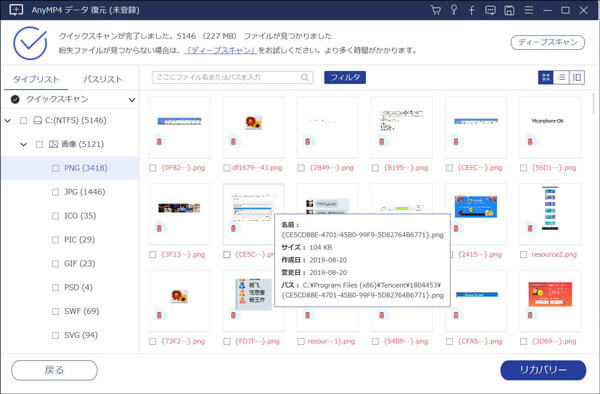
Task: Open the feedback chat icon
Action: pos(490,10)
